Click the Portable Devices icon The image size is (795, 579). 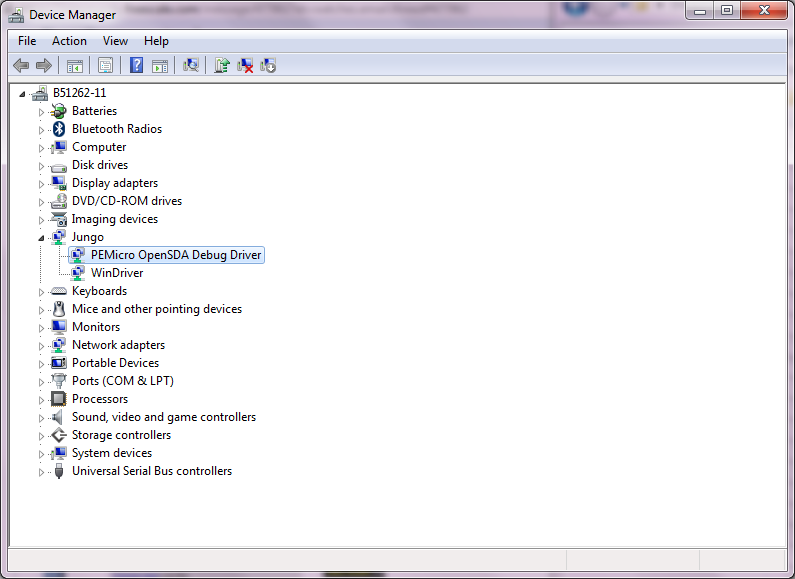[59, 363]
